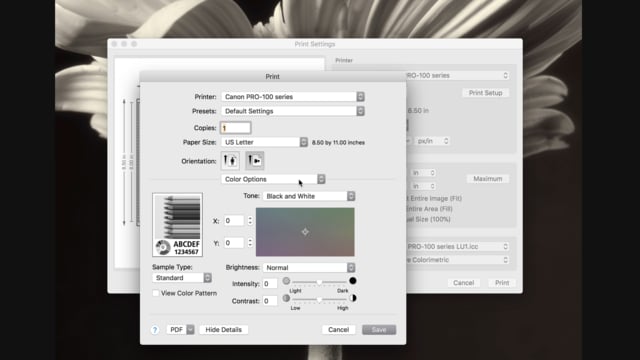Click inside the color tone balance gradient area
This screenshot has height=360, width=640.
click(305, 232)
